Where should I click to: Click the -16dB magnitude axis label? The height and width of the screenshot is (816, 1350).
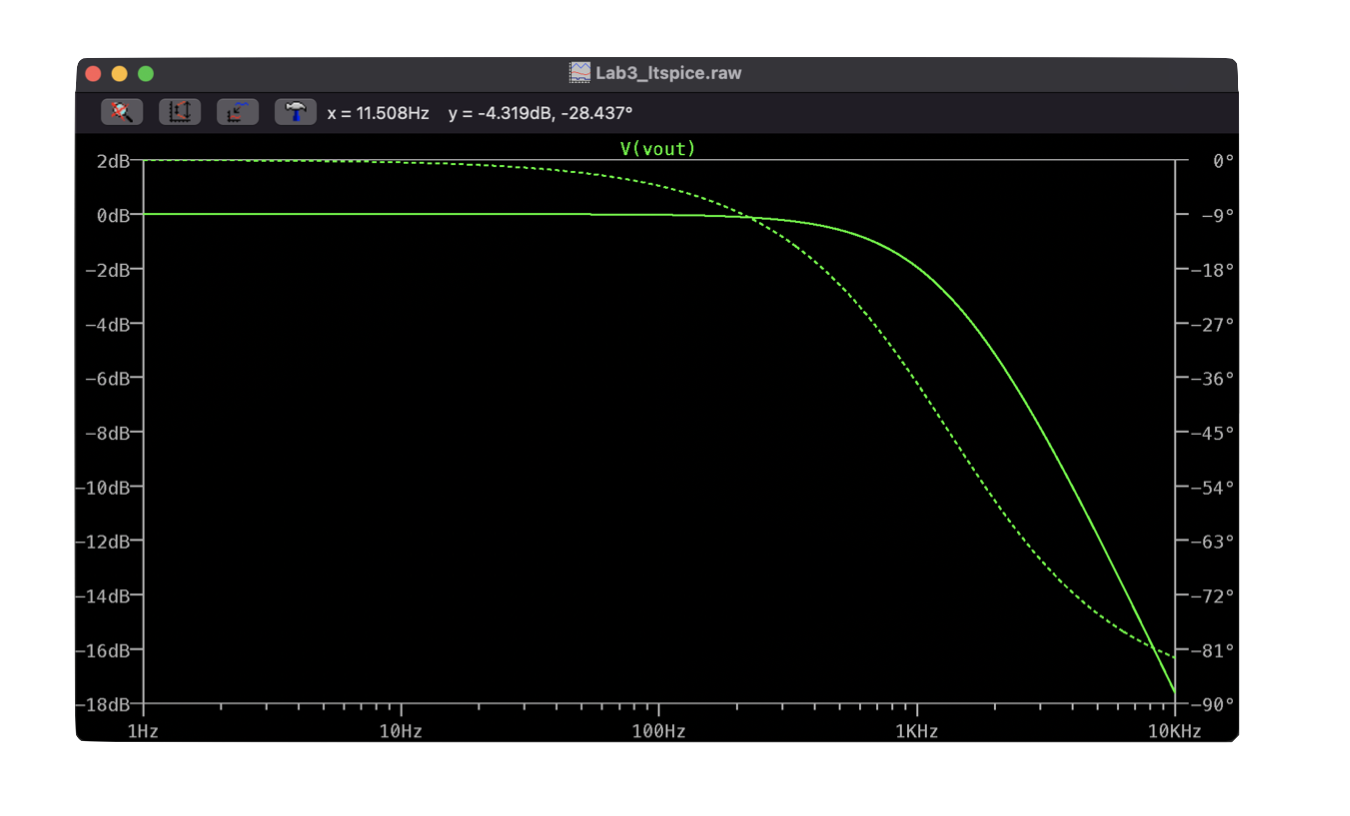104,650
